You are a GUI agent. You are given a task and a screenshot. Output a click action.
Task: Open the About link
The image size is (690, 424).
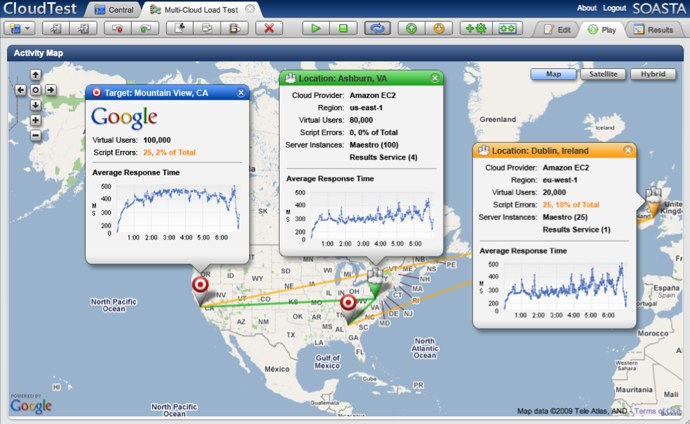pyautogui.click(x=587, y=8)
